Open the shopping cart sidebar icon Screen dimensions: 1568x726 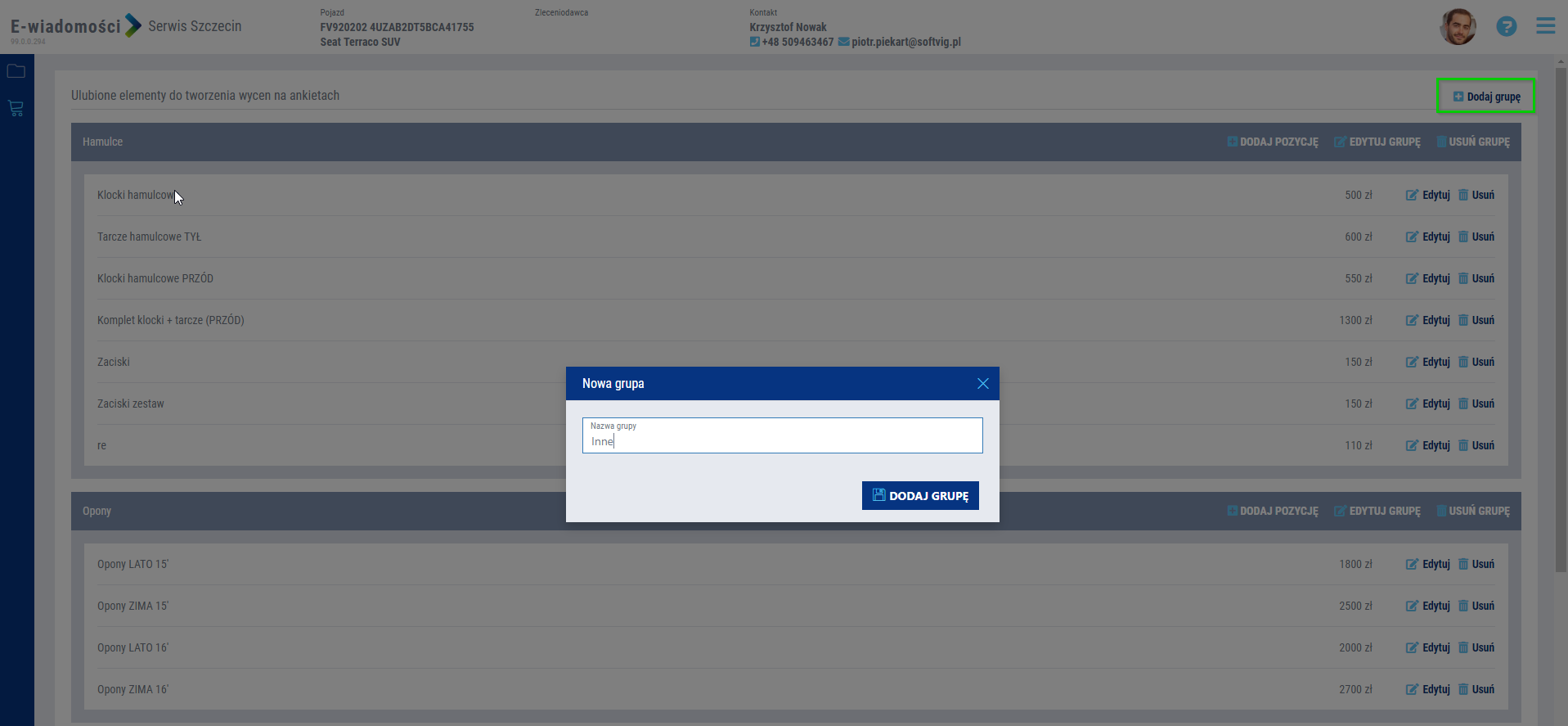click(16, 108)
